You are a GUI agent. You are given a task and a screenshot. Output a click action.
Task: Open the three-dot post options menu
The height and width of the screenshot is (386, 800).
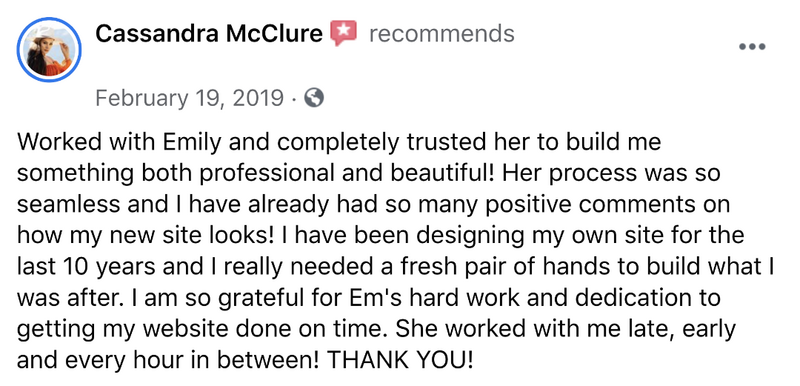point(752,47)
